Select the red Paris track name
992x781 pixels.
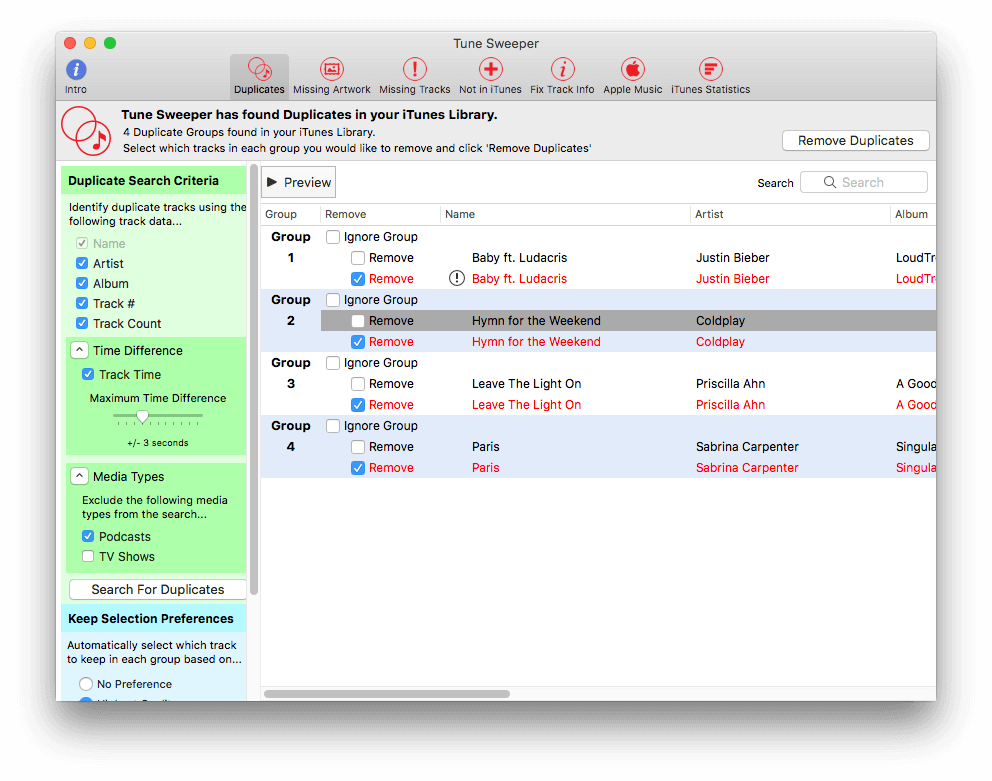[x=486, y=468]
